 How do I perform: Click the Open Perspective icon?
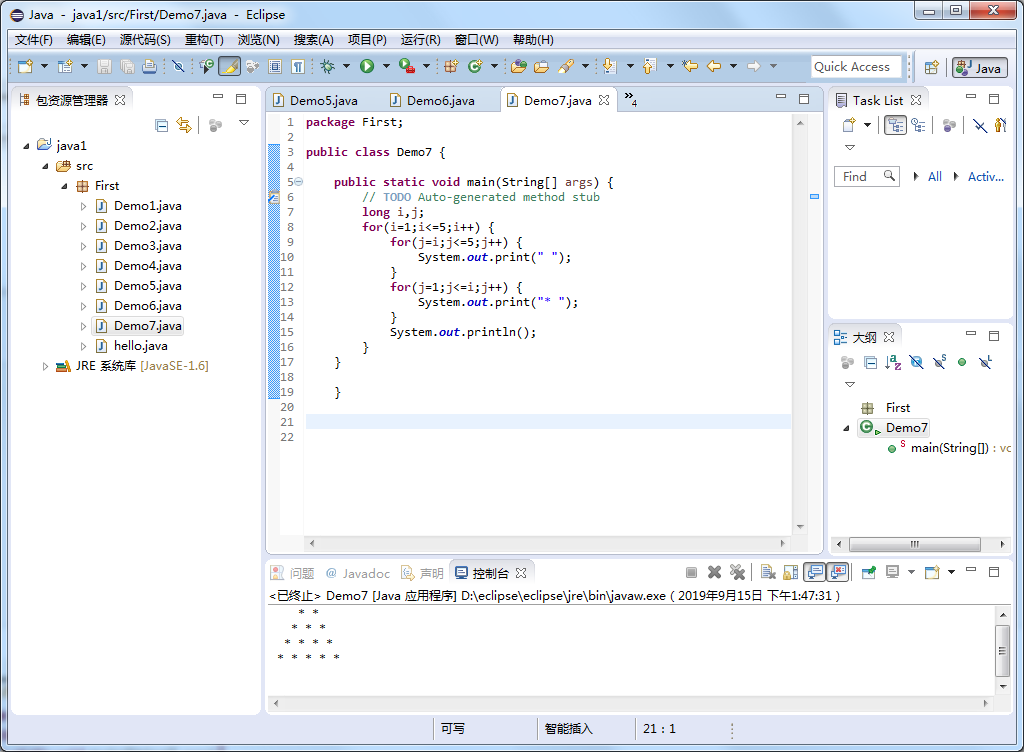(932, 67)
